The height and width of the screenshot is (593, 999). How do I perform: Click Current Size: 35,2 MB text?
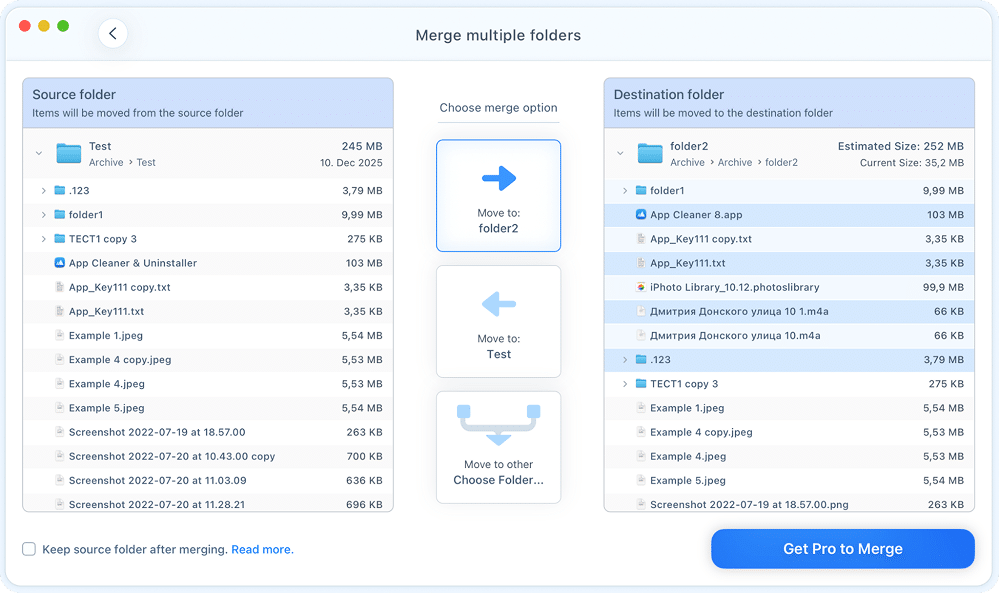(912, 162)
